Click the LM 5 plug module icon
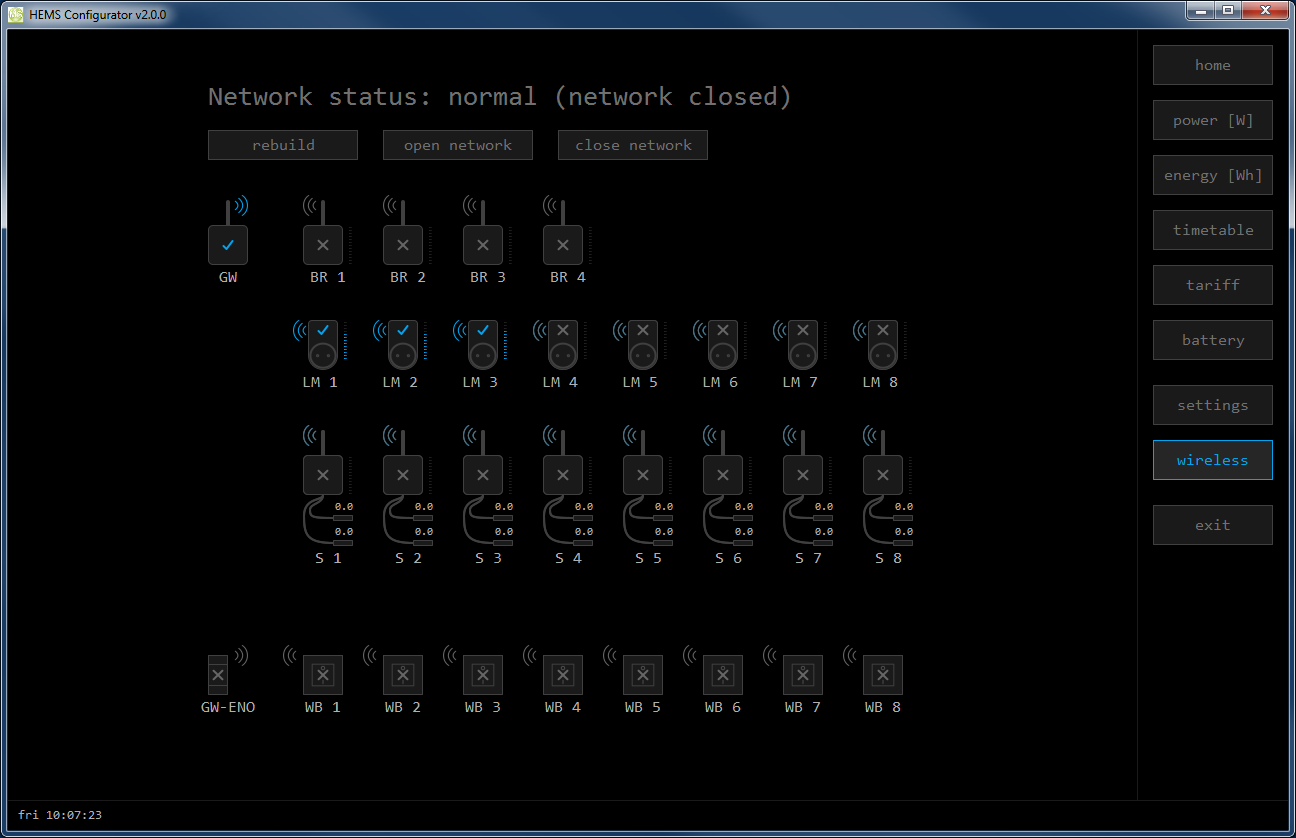1296x838 pixels. point(643,343)
